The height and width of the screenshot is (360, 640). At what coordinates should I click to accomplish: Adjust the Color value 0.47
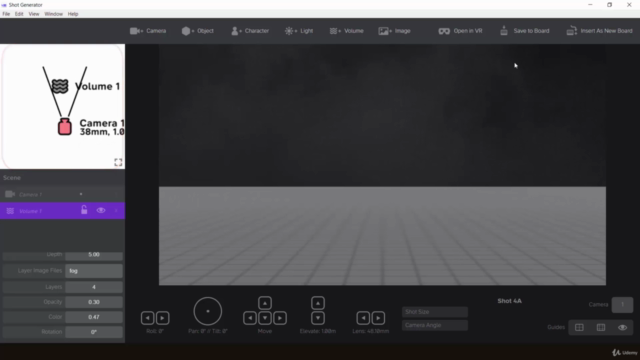[x=94, y=317]
